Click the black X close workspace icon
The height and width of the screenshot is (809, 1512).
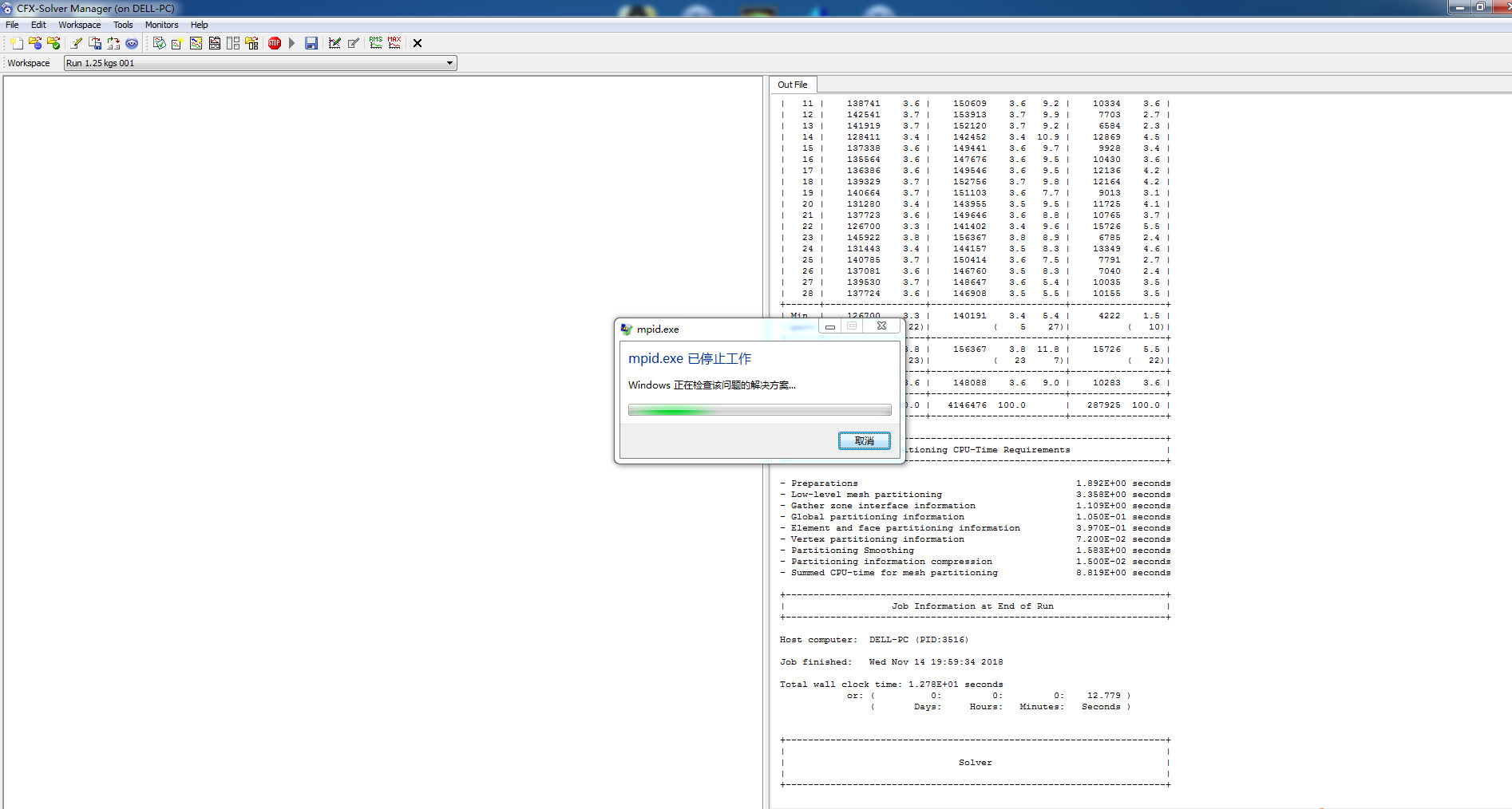(x=417, y=43)
